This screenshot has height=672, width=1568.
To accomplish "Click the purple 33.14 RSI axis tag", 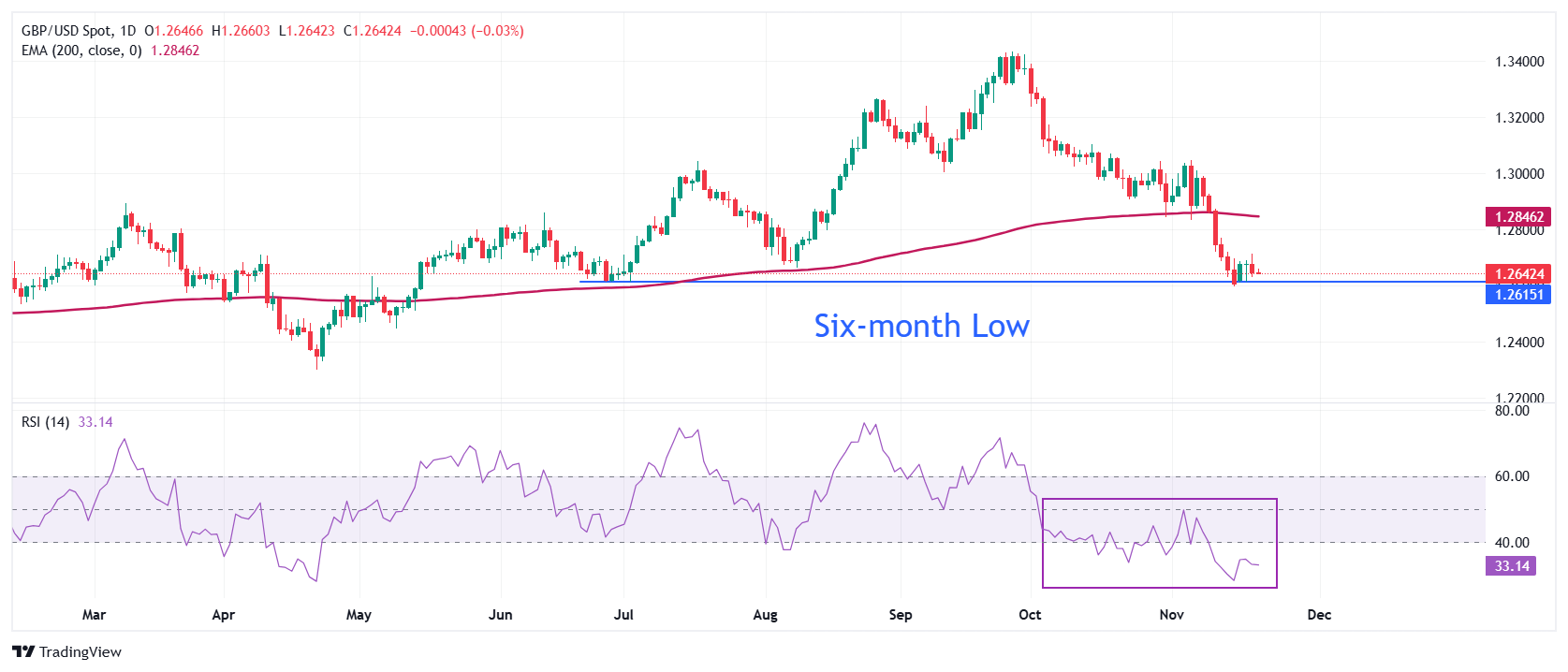I will point(1511,565).
